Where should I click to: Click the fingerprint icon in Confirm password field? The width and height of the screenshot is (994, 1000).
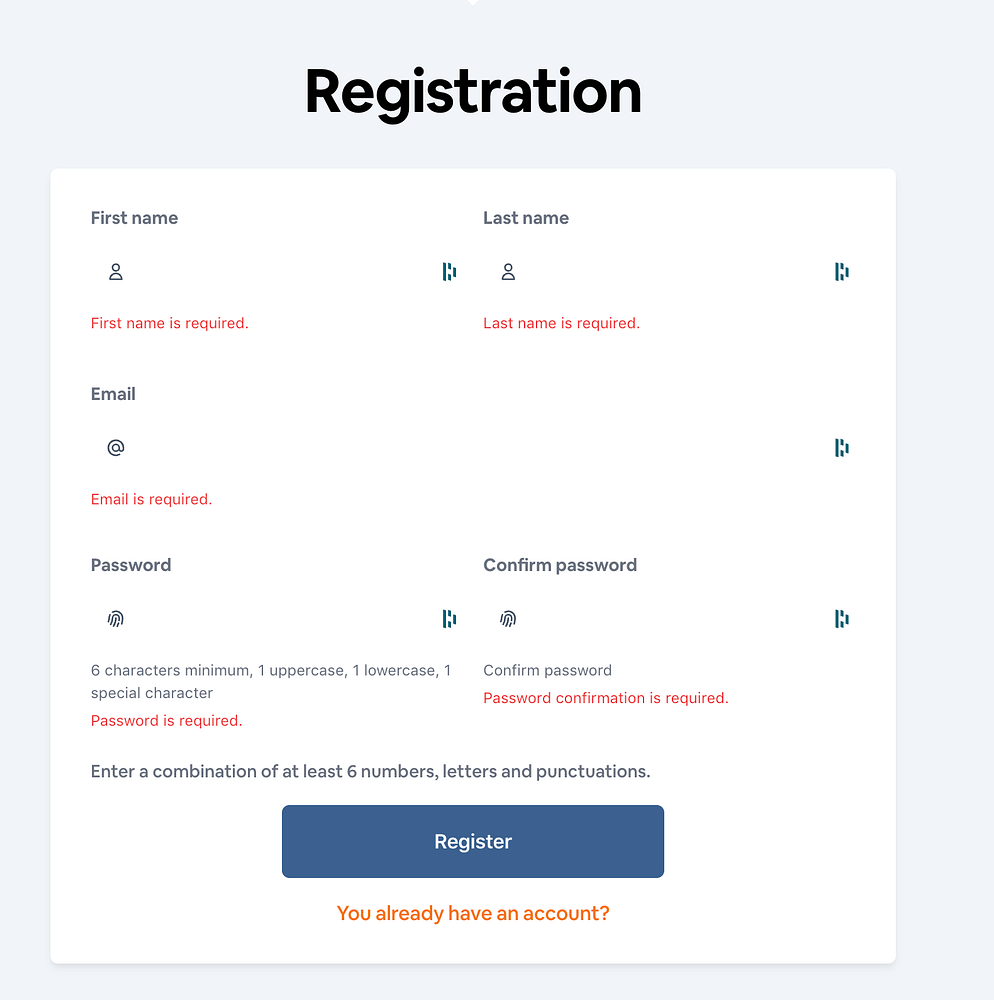tap(508, 619)
